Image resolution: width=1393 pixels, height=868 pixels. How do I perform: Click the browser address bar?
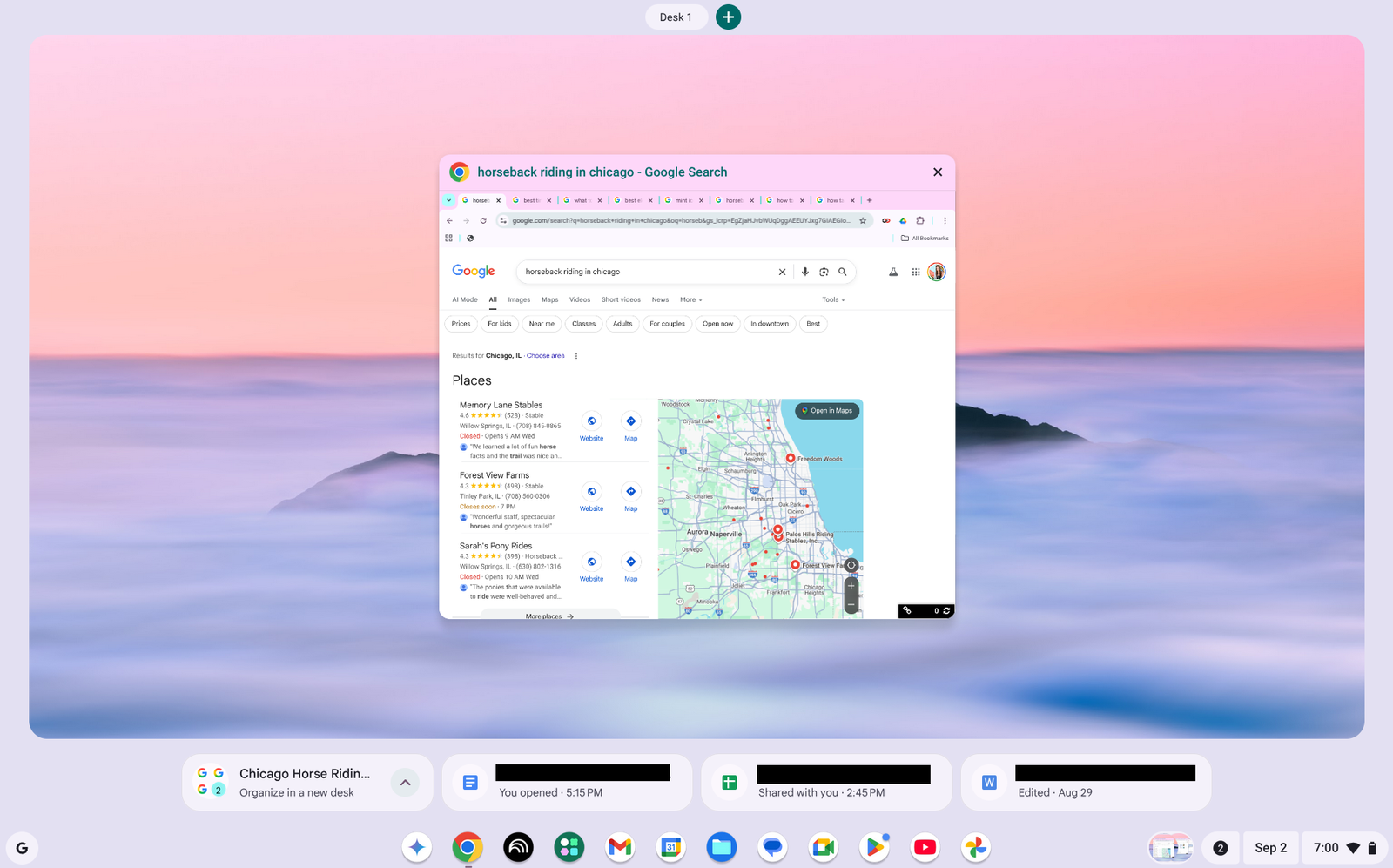pyautogui.click(x=679, y=220)
